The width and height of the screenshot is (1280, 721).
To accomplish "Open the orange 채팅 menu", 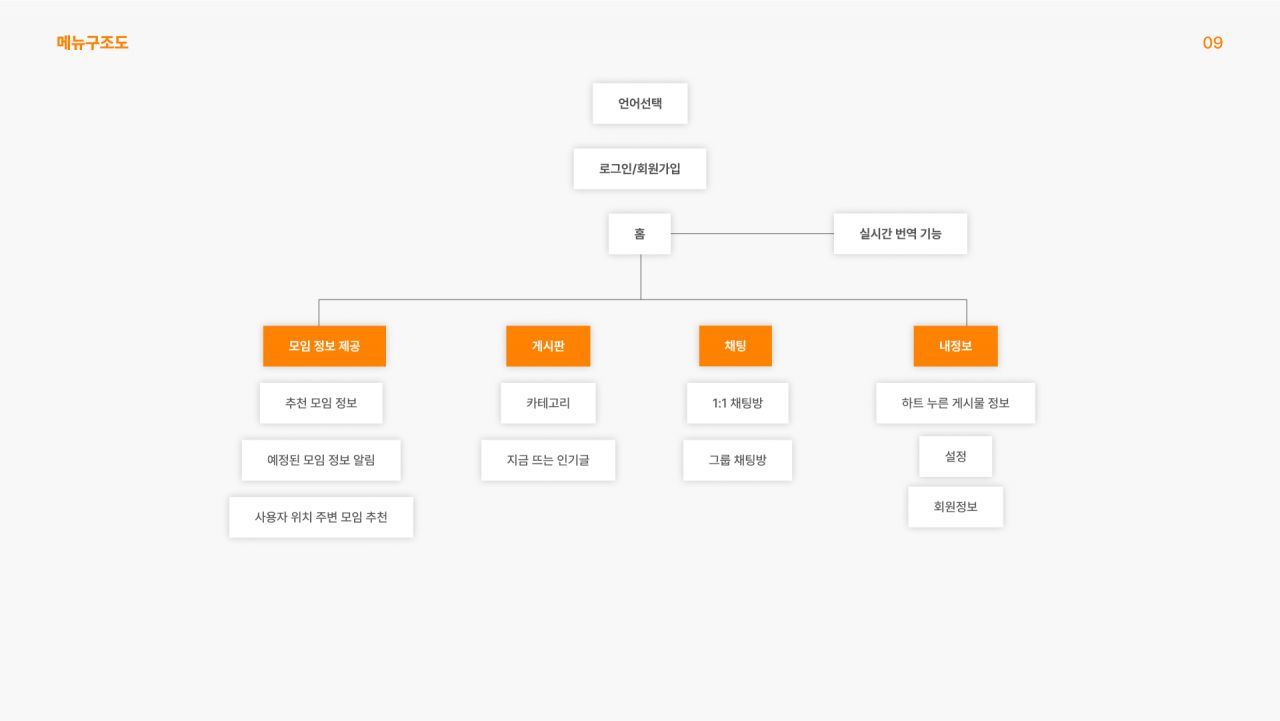I will click(x=735, y=346).
